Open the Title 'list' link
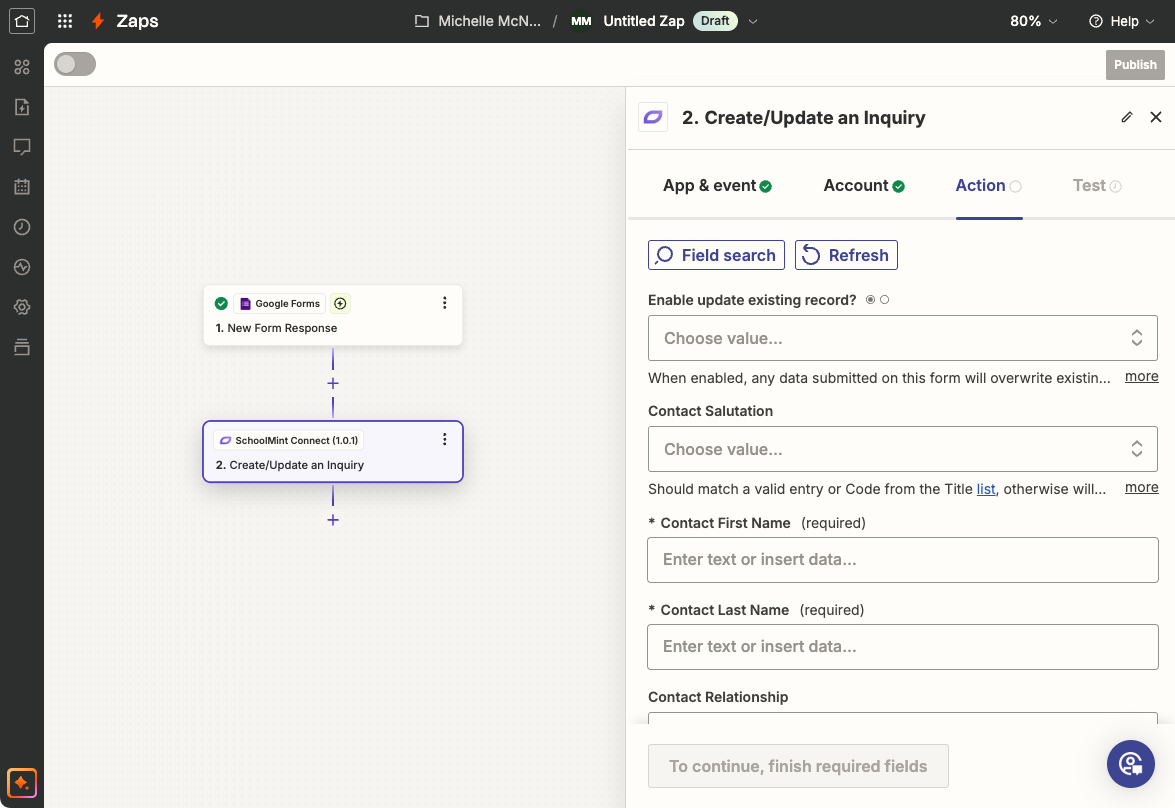 tap(985, 489)
